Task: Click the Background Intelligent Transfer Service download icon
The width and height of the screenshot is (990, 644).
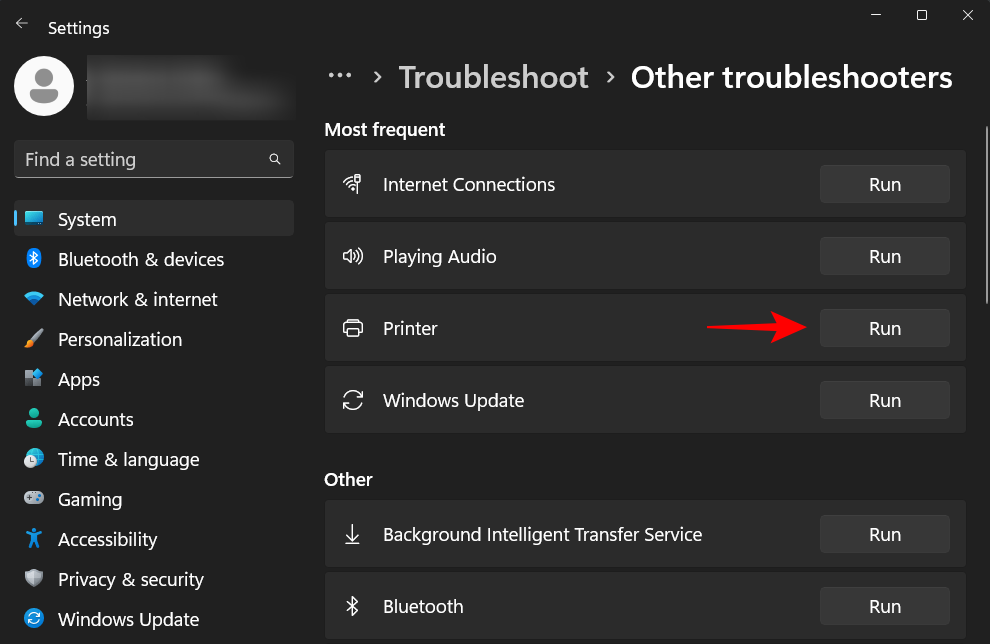Action: point(353,534)
